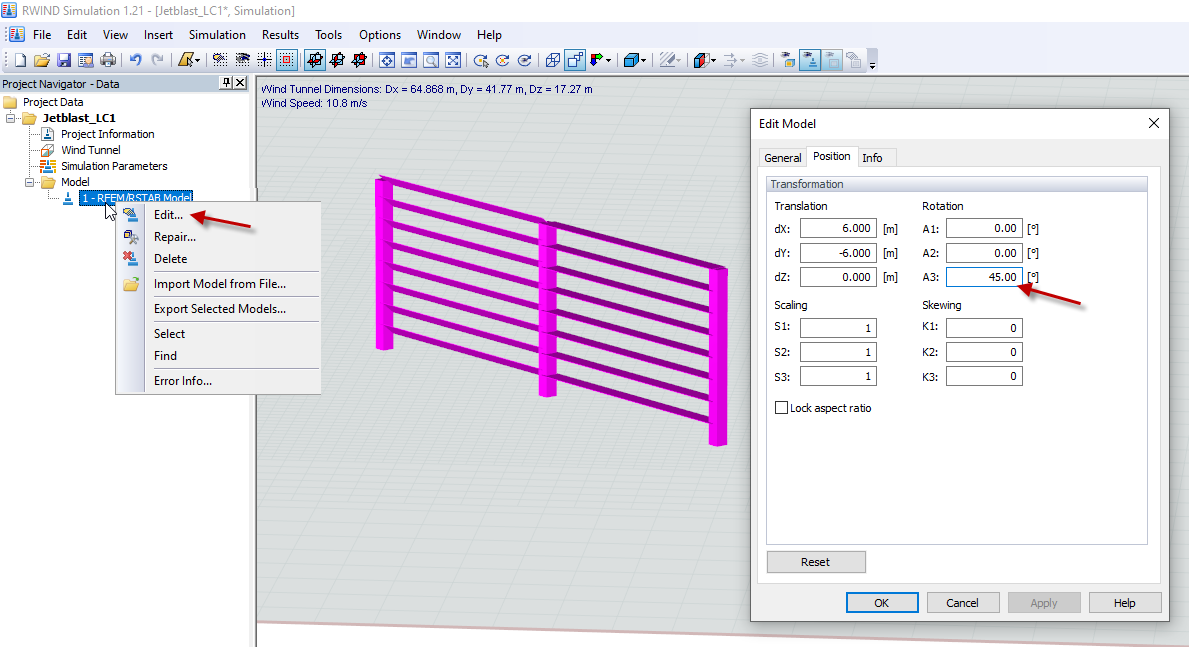Print the current view

[108, 60]
